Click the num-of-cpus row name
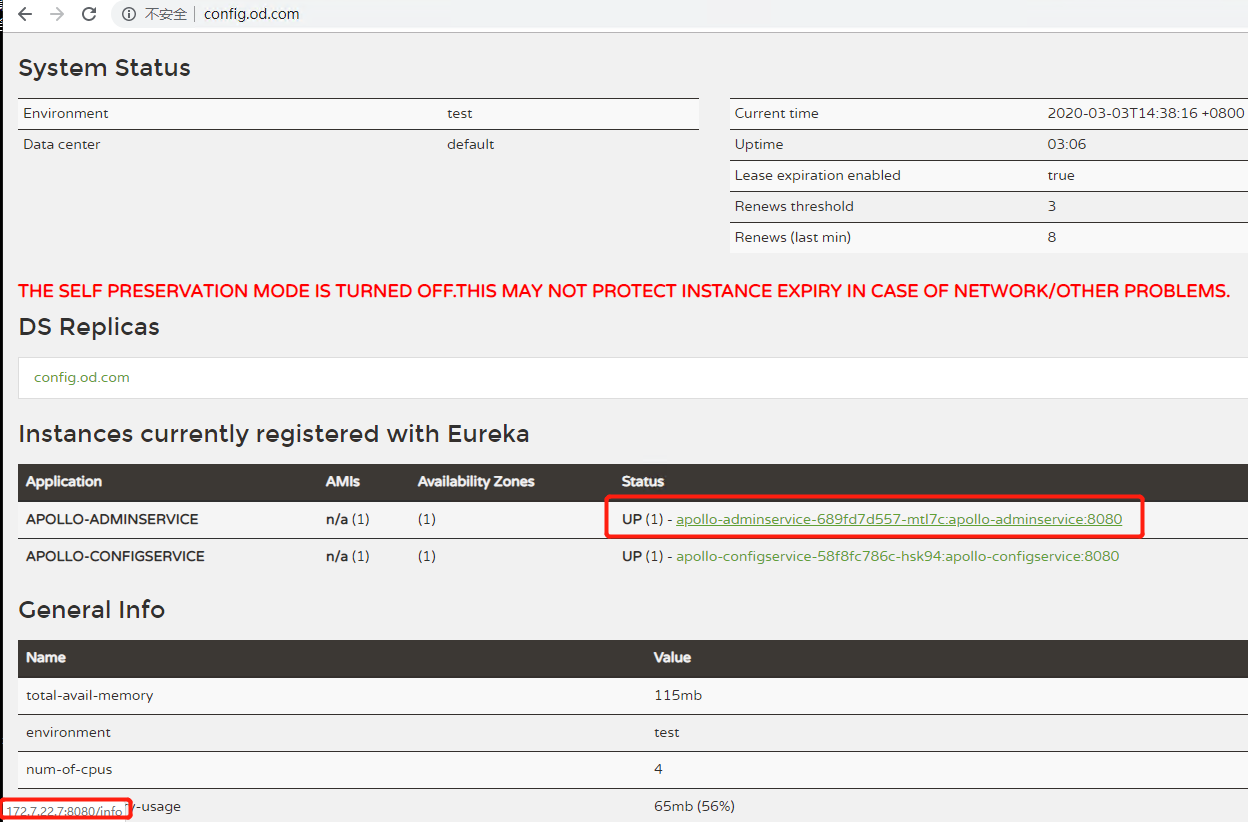Image resolution: width=1248 pixels, height=822 pixels. coord(68,769)
